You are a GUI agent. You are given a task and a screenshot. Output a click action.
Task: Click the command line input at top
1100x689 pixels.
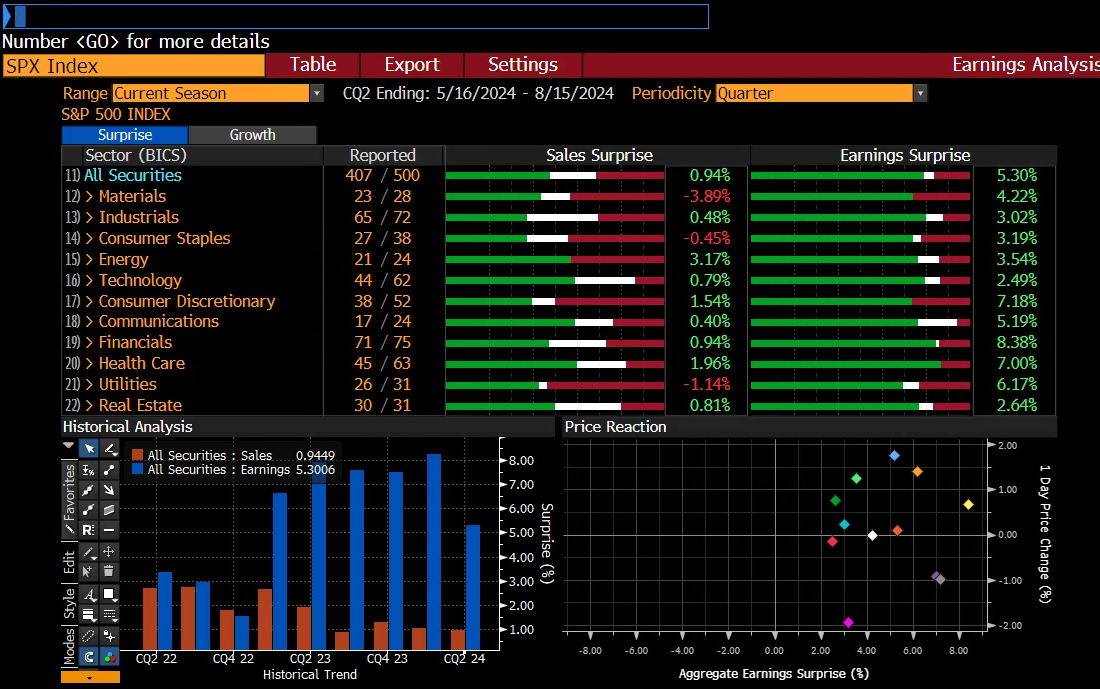coord(356,16)
